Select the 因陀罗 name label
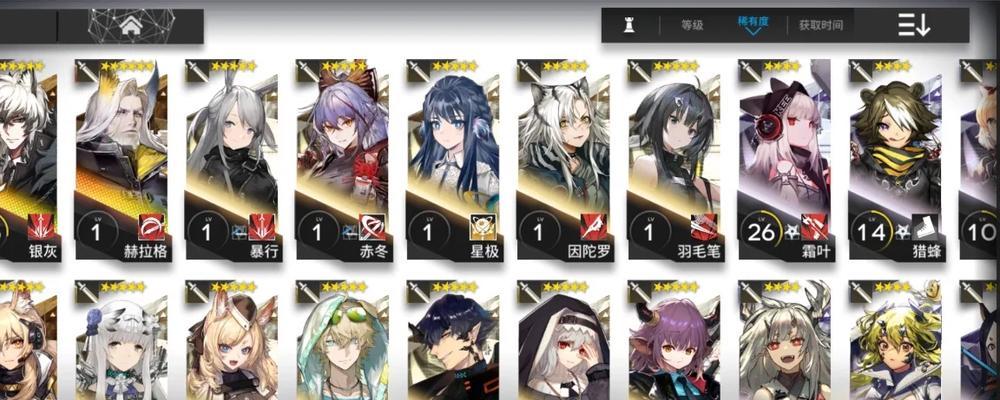The height and width of the screenshot is (400, 1000). pyautogui.click(x=589, y=251)
